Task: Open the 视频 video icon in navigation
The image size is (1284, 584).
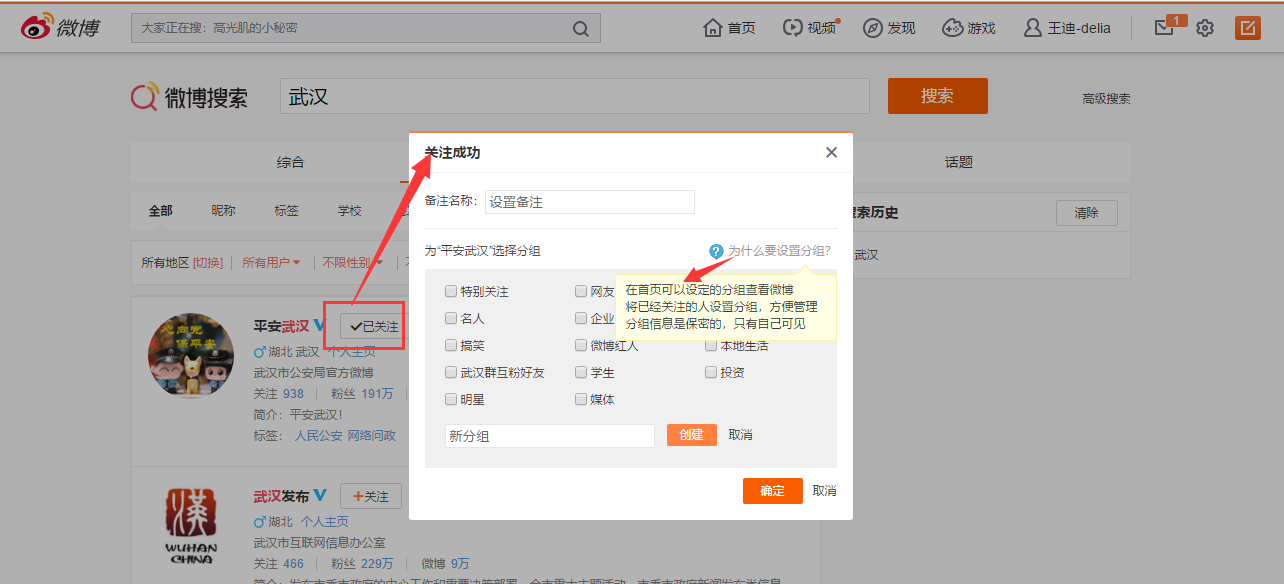Action: 793,27
